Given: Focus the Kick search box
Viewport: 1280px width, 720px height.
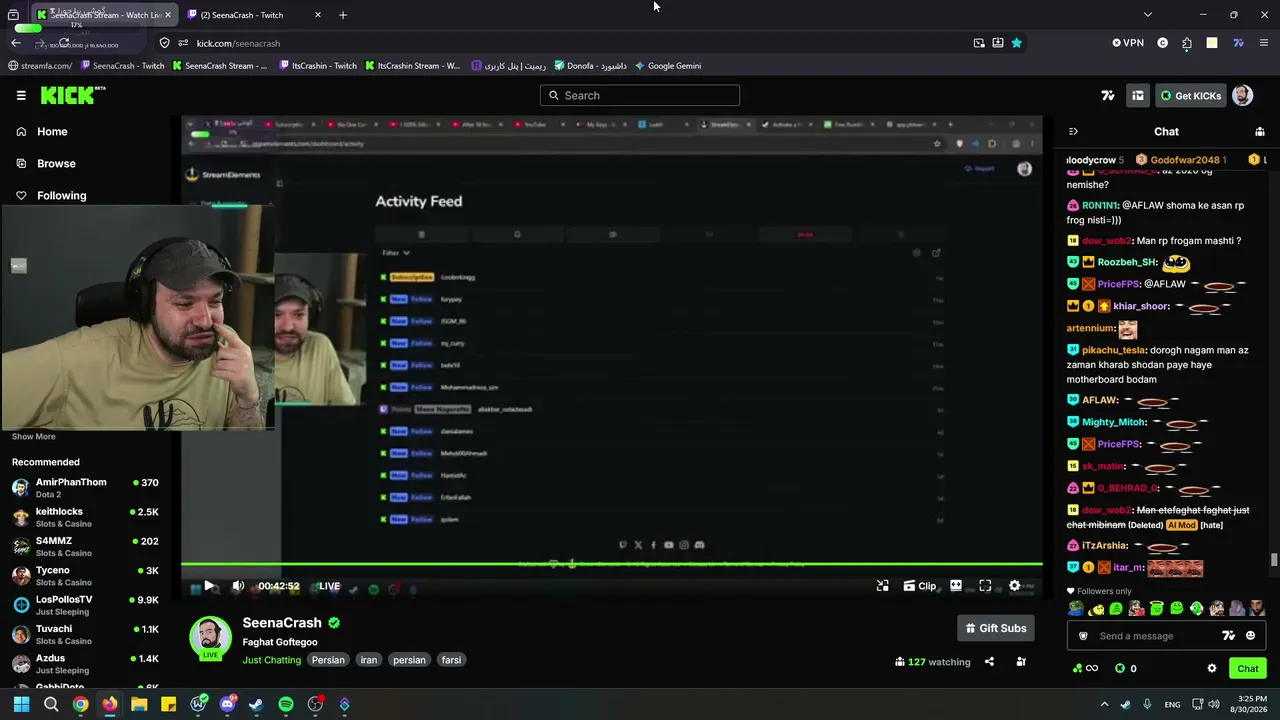Looking at the screenshot, I should [x=640, y=95].
